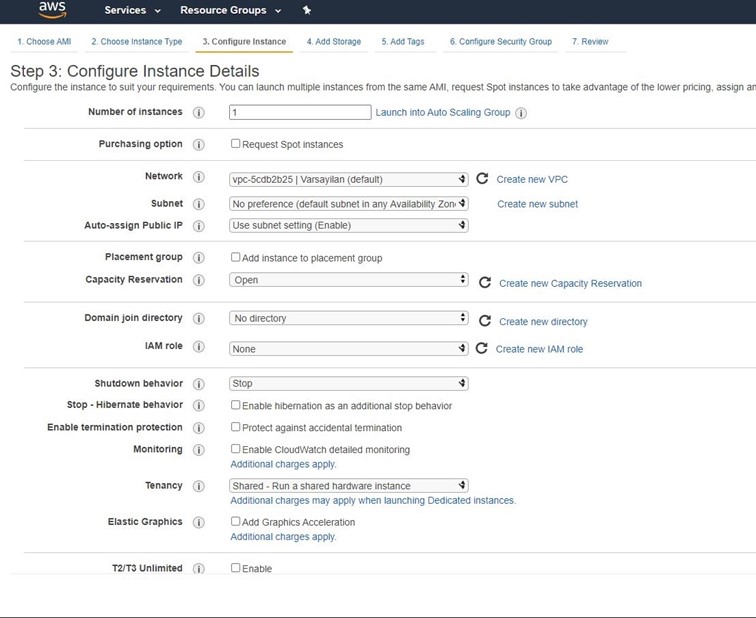Refresh the Domain join directory list

click(x=485, y=321)
